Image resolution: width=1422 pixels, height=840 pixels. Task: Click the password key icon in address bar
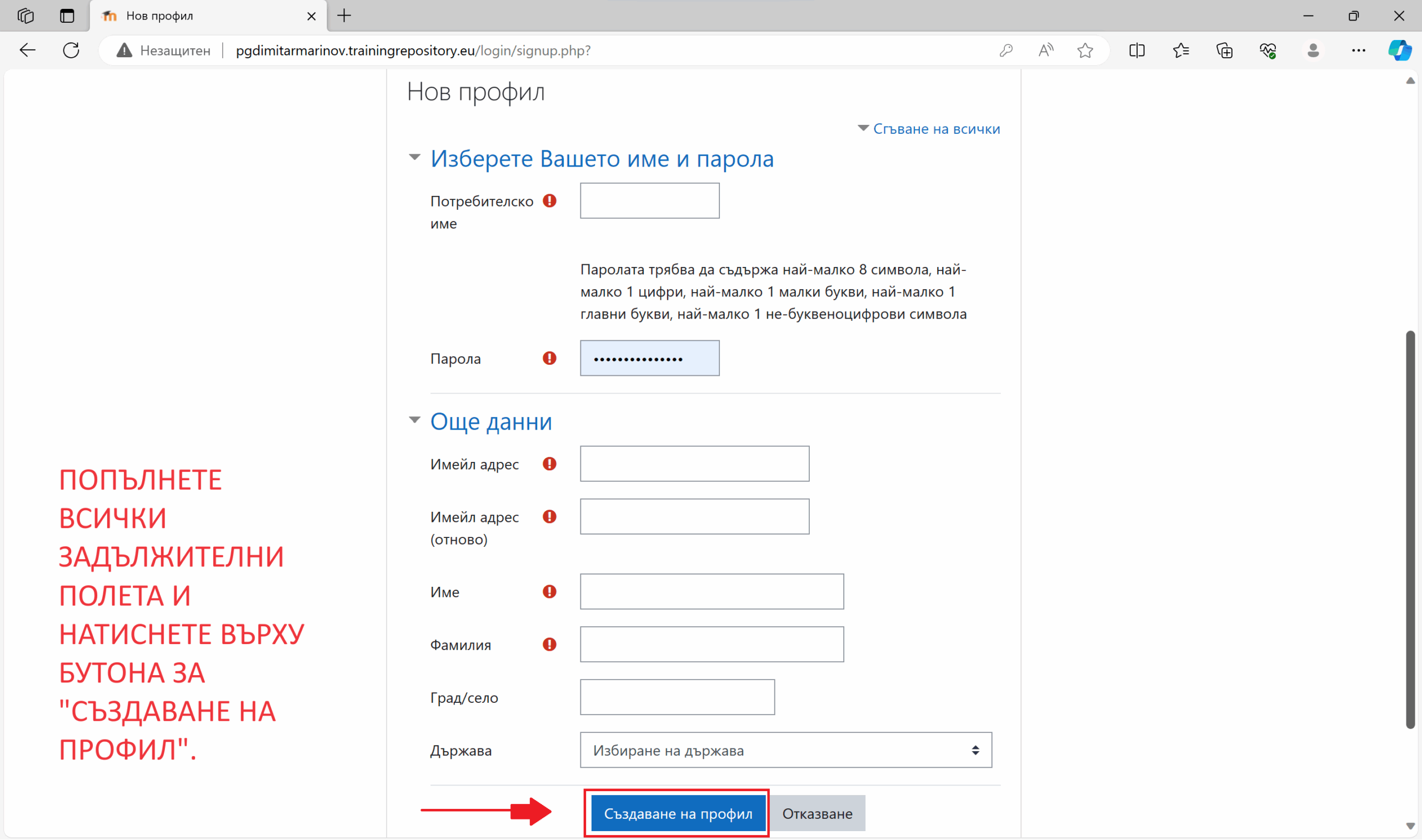pos(1006,51)
